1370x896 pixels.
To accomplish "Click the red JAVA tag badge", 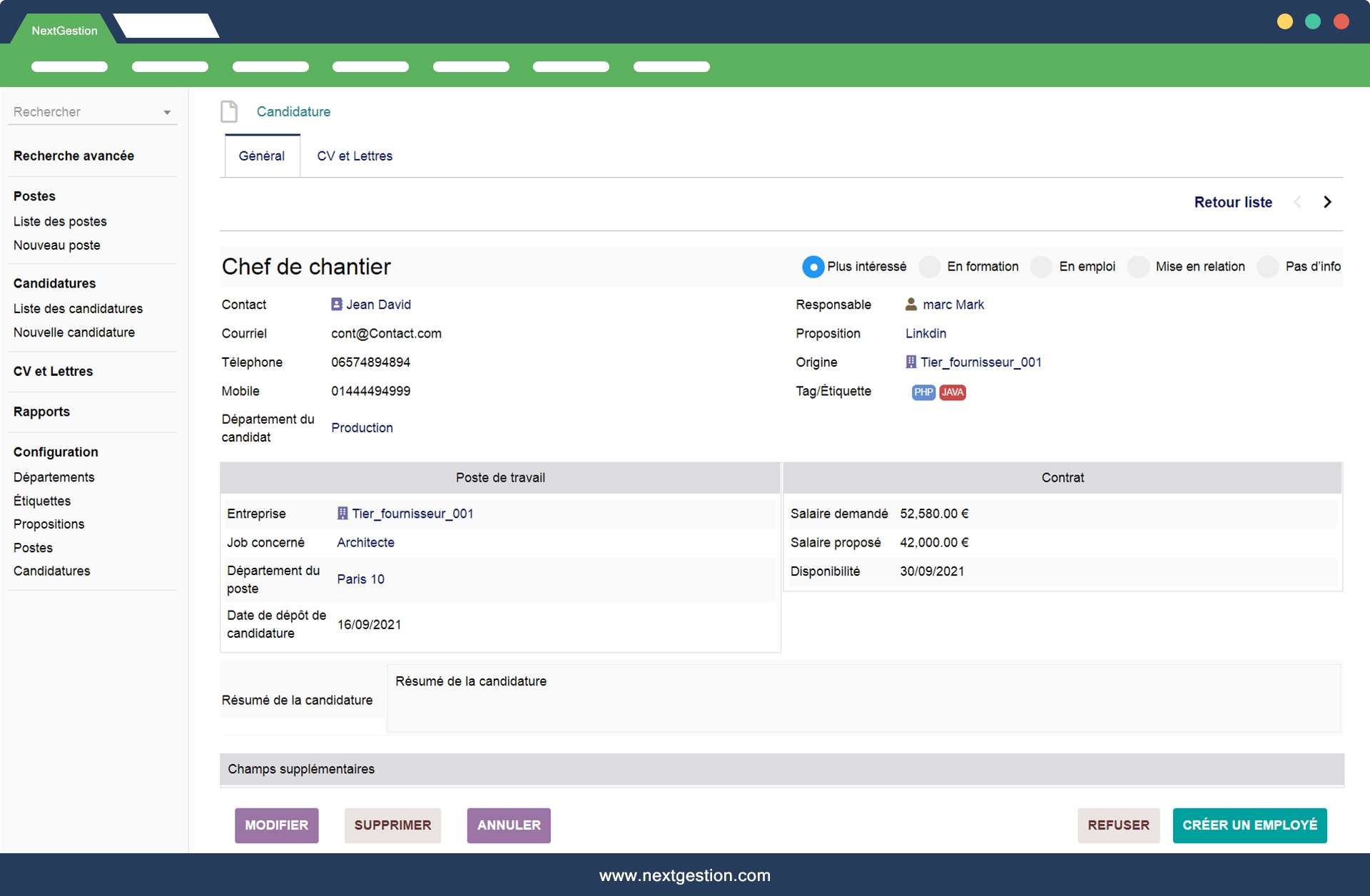I will point(953,392).
